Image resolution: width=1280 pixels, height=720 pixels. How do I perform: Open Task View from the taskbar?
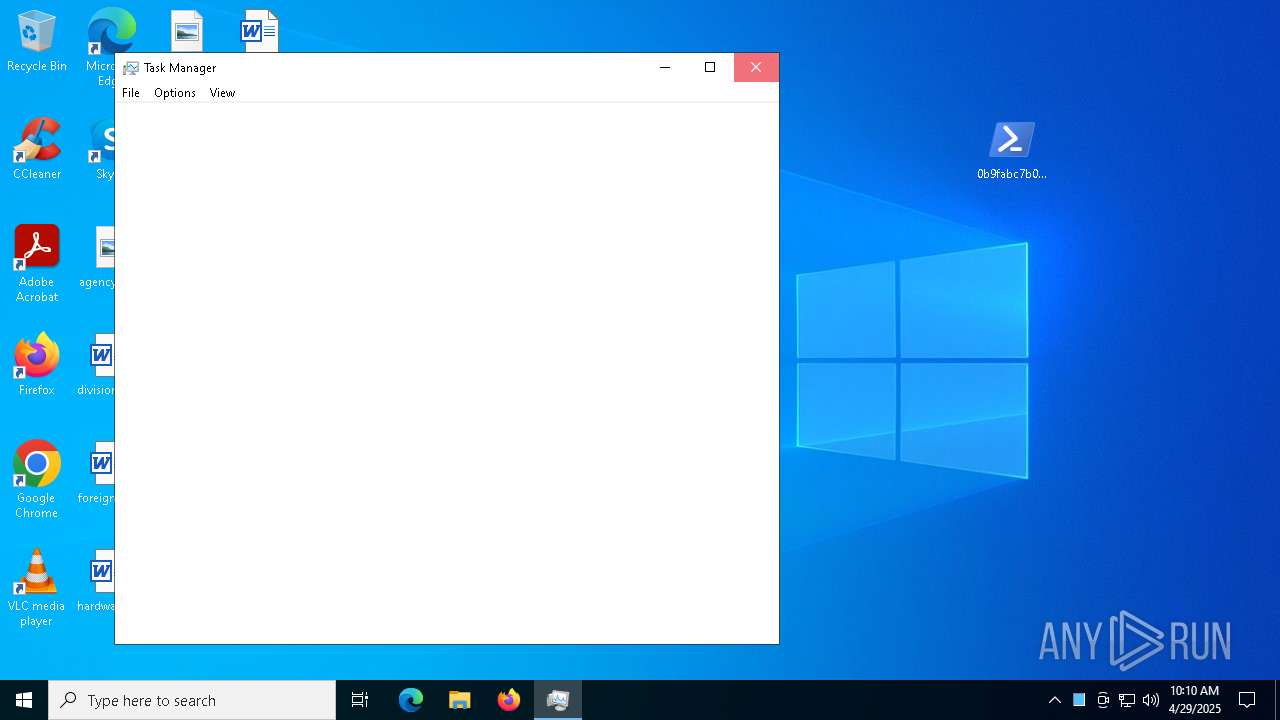(360, 700)
